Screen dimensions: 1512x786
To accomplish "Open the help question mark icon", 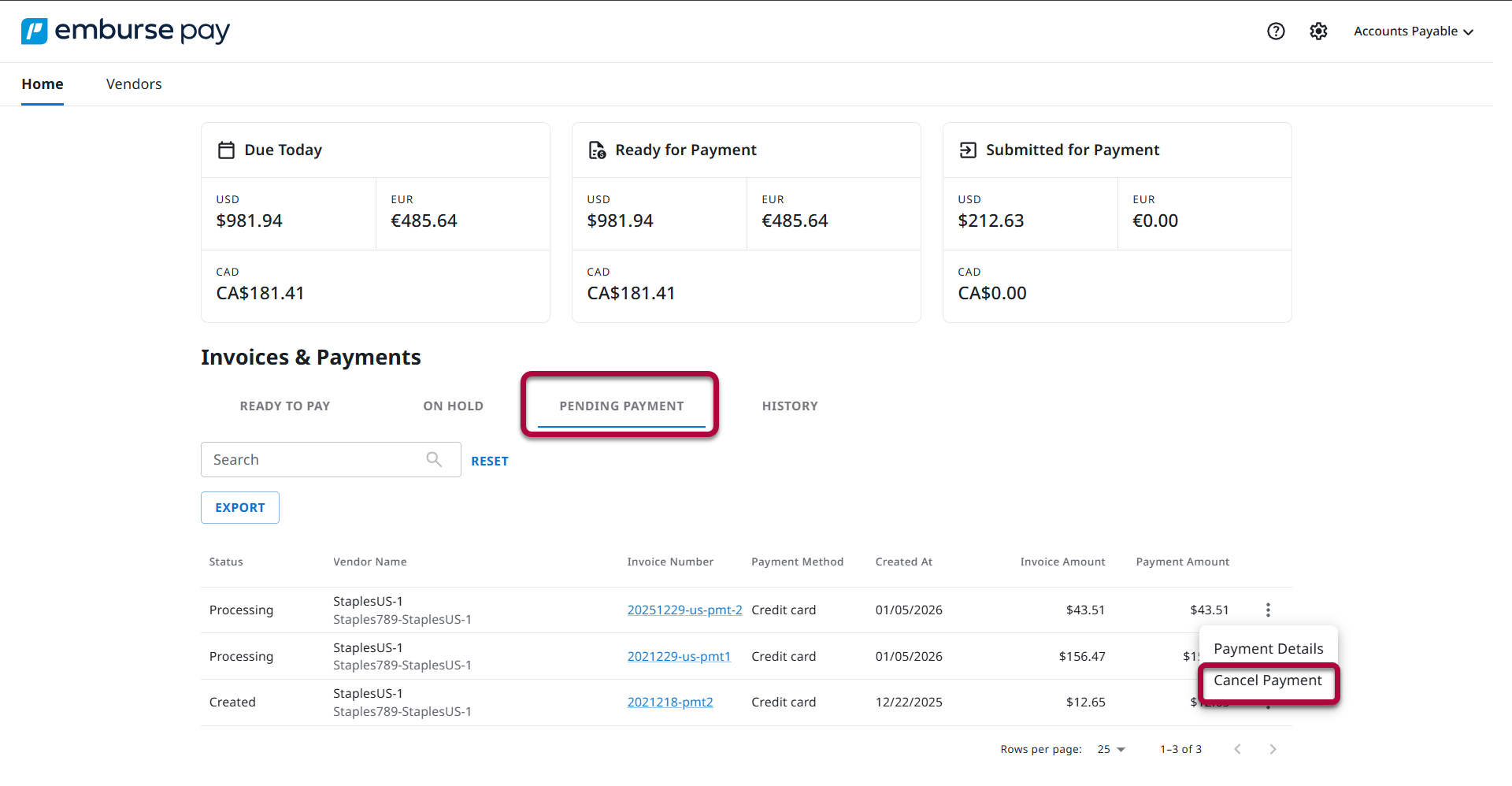I will [x=1276, y=31].
